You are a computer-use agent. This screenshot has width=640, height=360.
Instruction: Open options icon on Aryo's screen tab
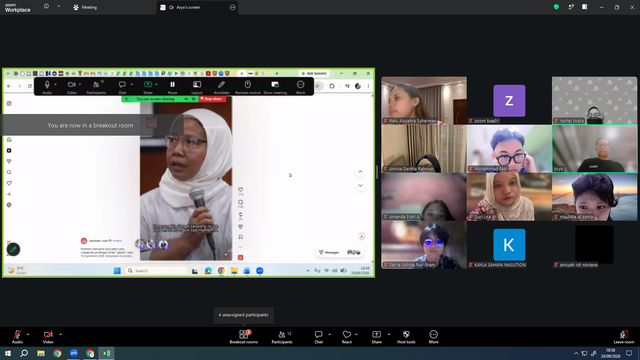tap(233, 7)
